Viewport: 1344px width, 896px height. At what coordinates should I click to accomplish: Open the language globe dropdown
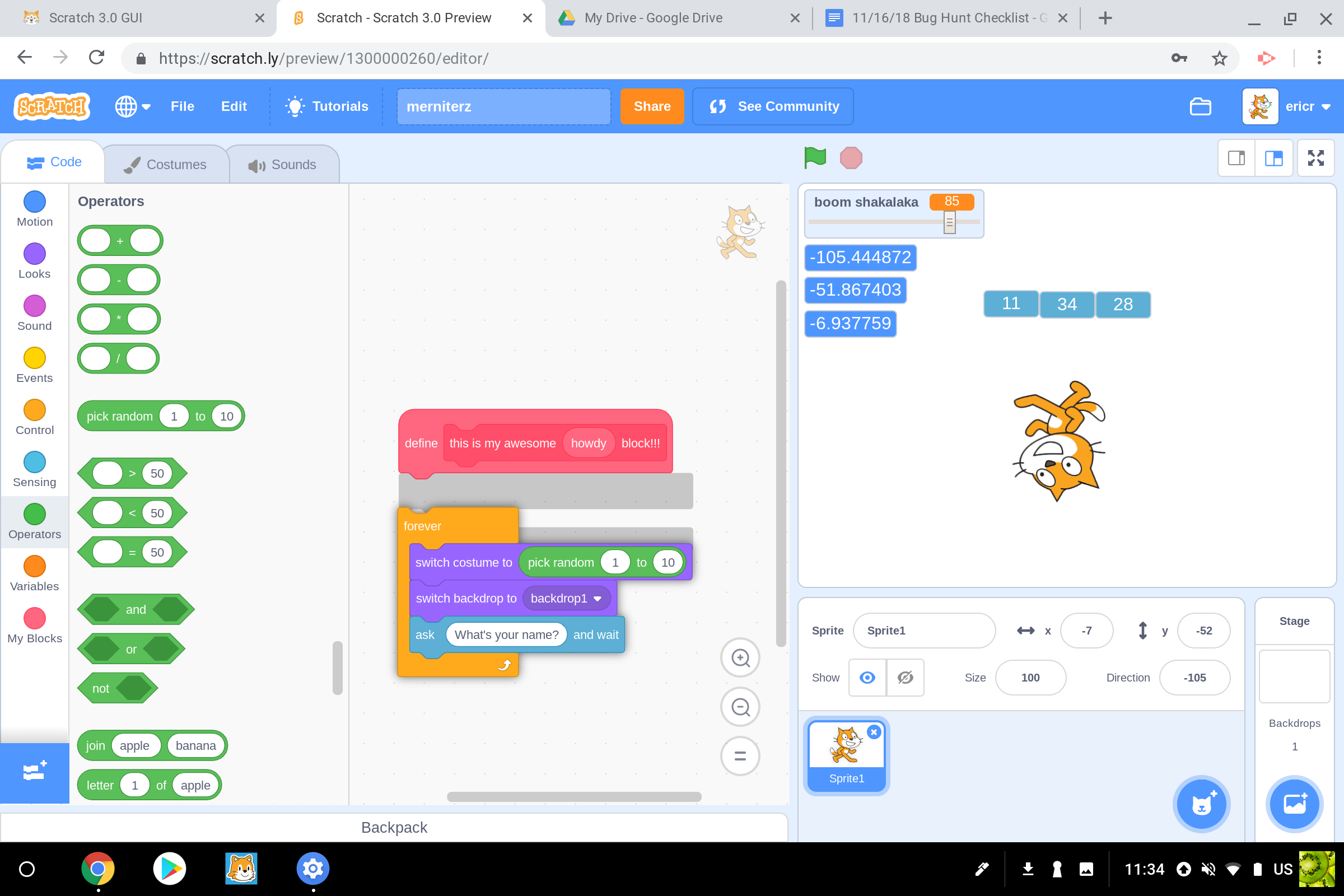point(133,106)
